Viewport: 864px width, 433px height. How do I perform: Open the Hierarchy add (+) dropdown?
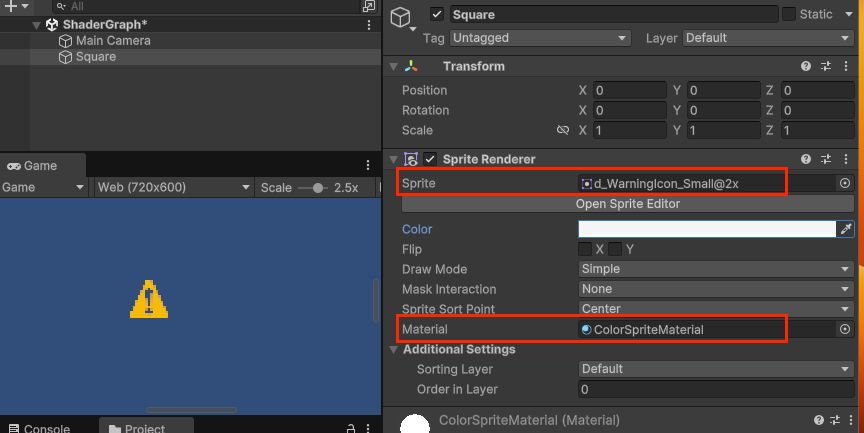tap(17, 6)
